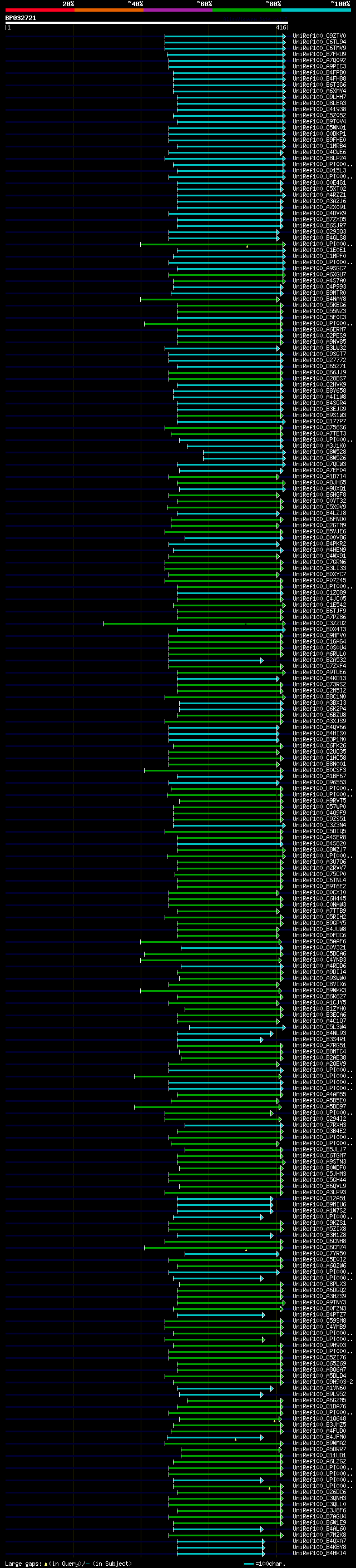Screen dimensions: 356x1568
Task: Select label UniRef100_A6XMY4
Action: tap(319, 91)
